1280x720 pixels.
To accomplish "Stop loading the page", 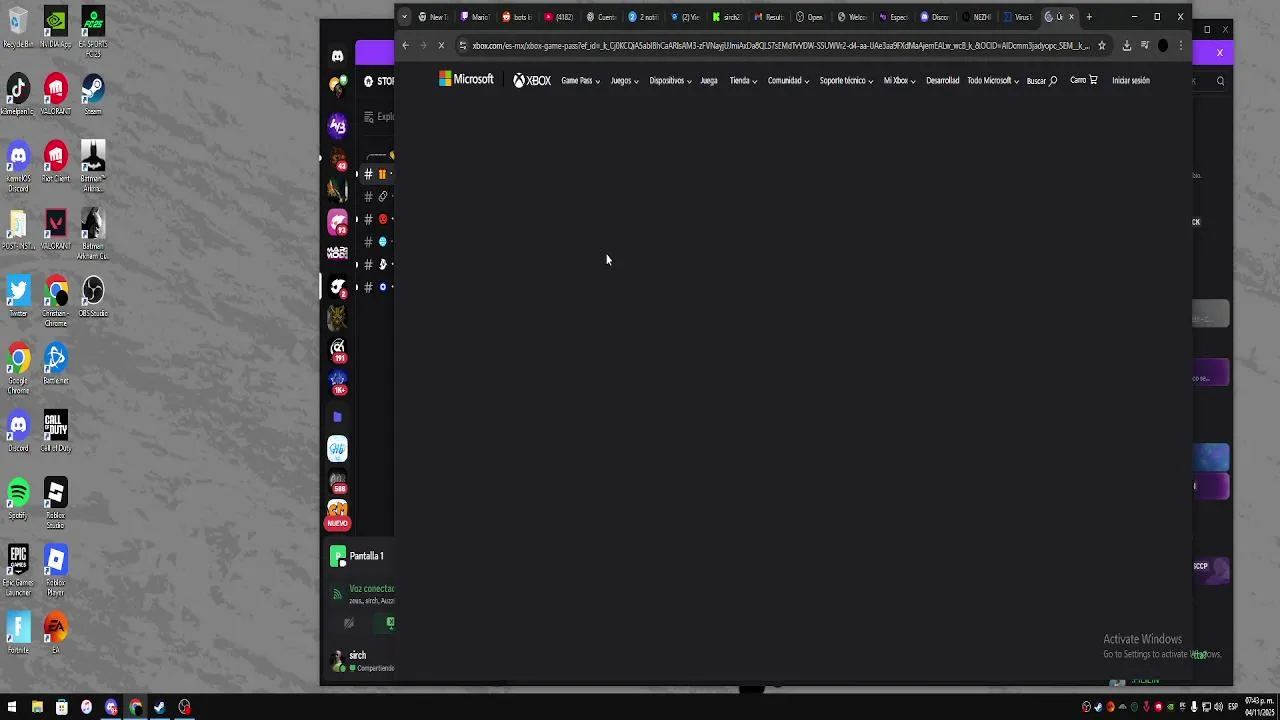I will click(441, 45).
